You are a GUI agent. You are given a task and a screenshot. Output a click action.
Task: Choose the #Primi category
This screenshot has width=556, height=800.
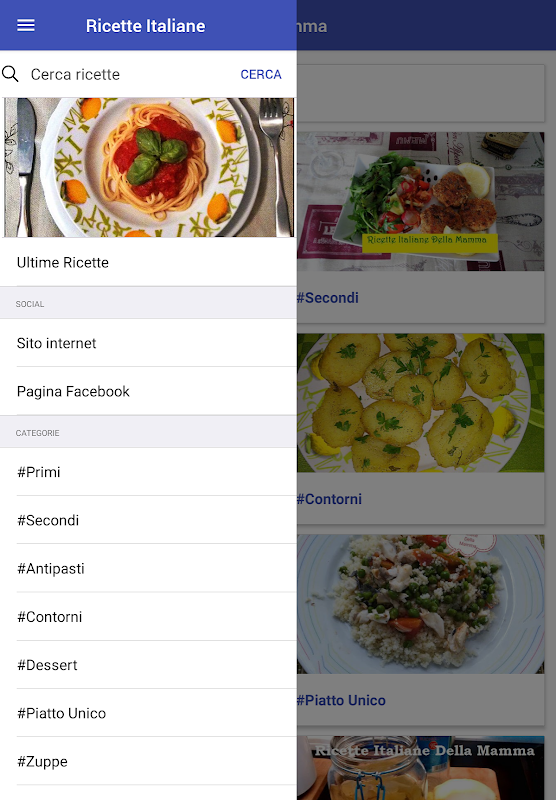148,472
